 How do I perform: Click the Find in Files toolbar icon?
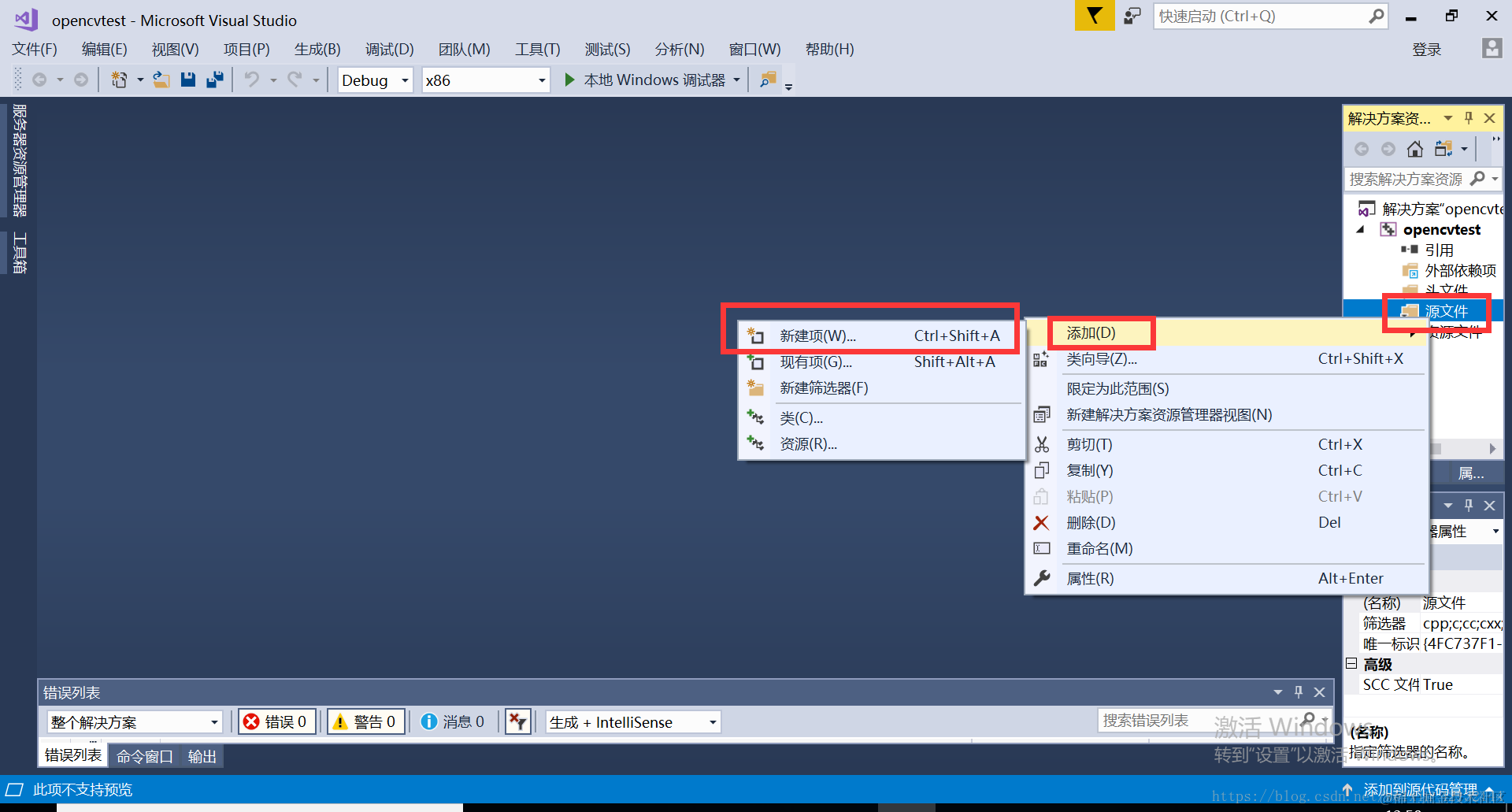pos(768,80)
